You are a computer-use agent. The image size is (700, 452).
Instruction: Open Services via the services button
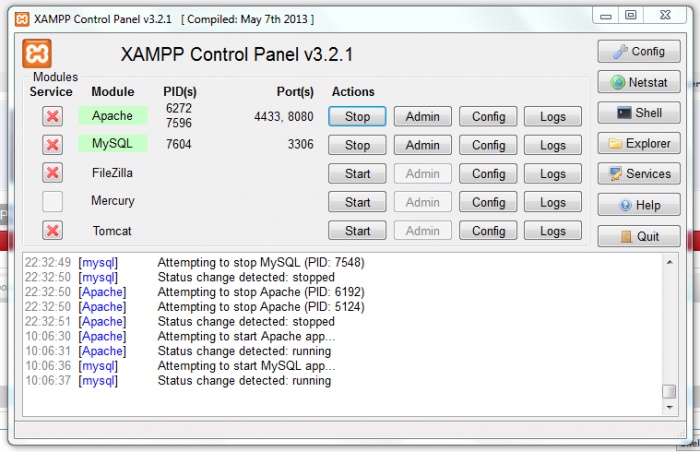click(639, 174)
